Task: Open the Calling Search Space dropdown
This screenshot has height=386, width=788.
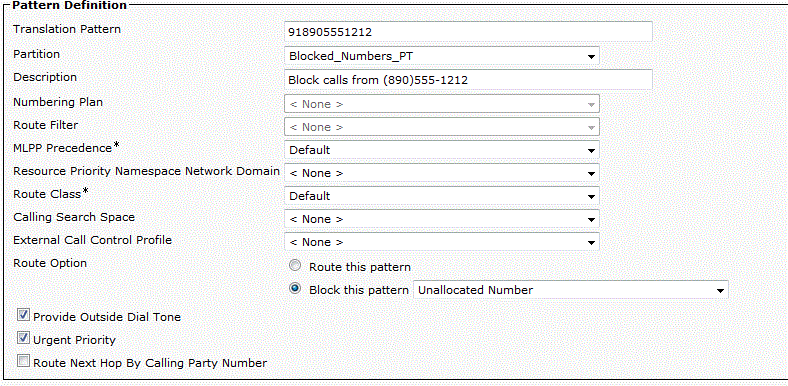Action: pyautogui.click(x=442, y=219)
